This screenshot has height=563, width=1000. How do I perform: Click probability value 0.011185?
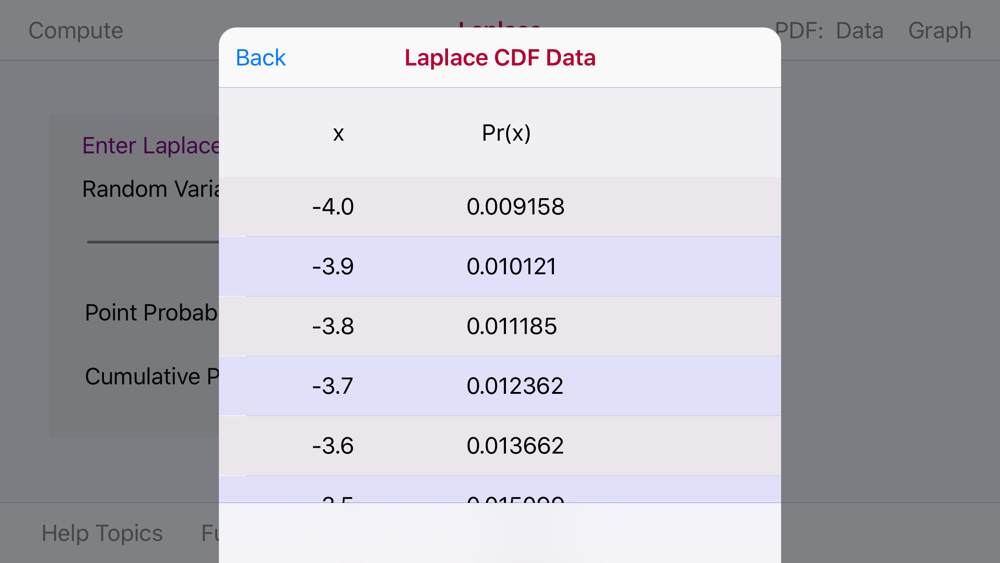tap(511, 326)
